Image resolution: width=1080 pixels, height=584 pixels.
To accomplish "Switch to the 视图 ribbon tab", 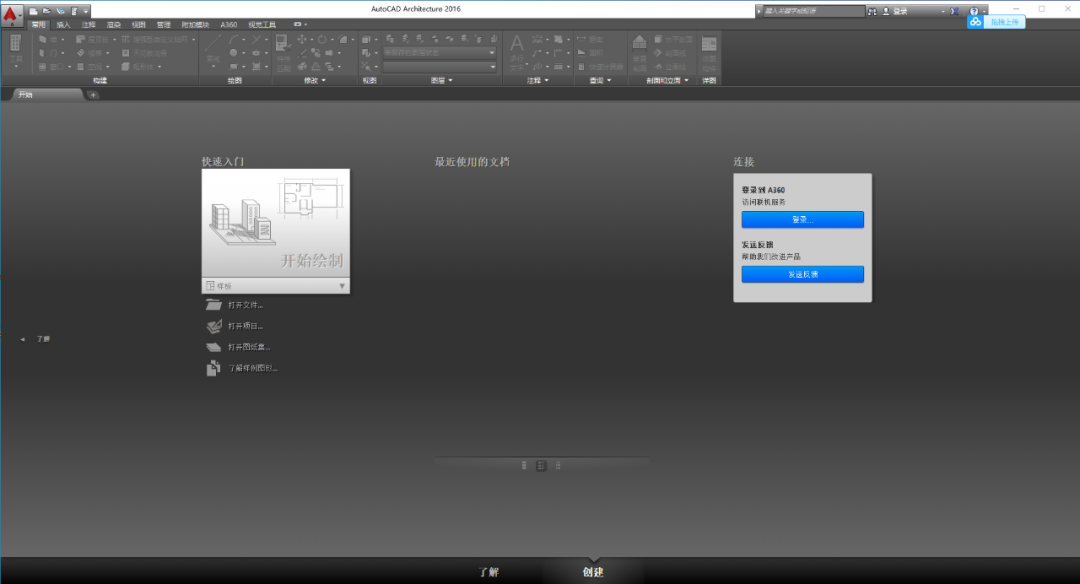I will click(x=138, y=25).
